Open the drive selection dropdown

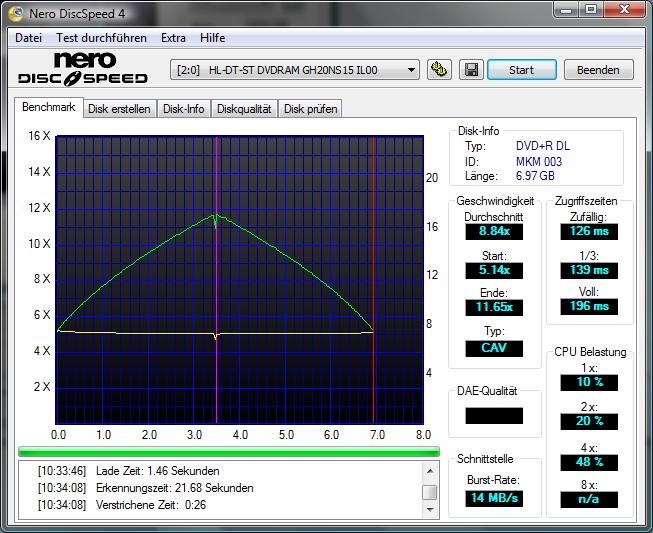[294, 70]
